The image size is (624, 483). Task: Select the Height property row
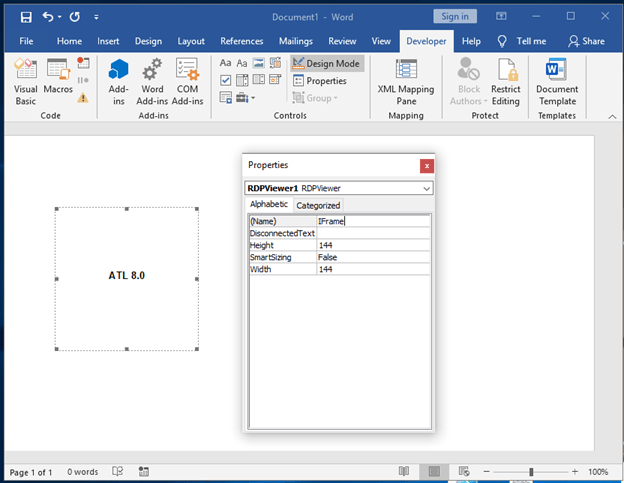click(339, 245)
